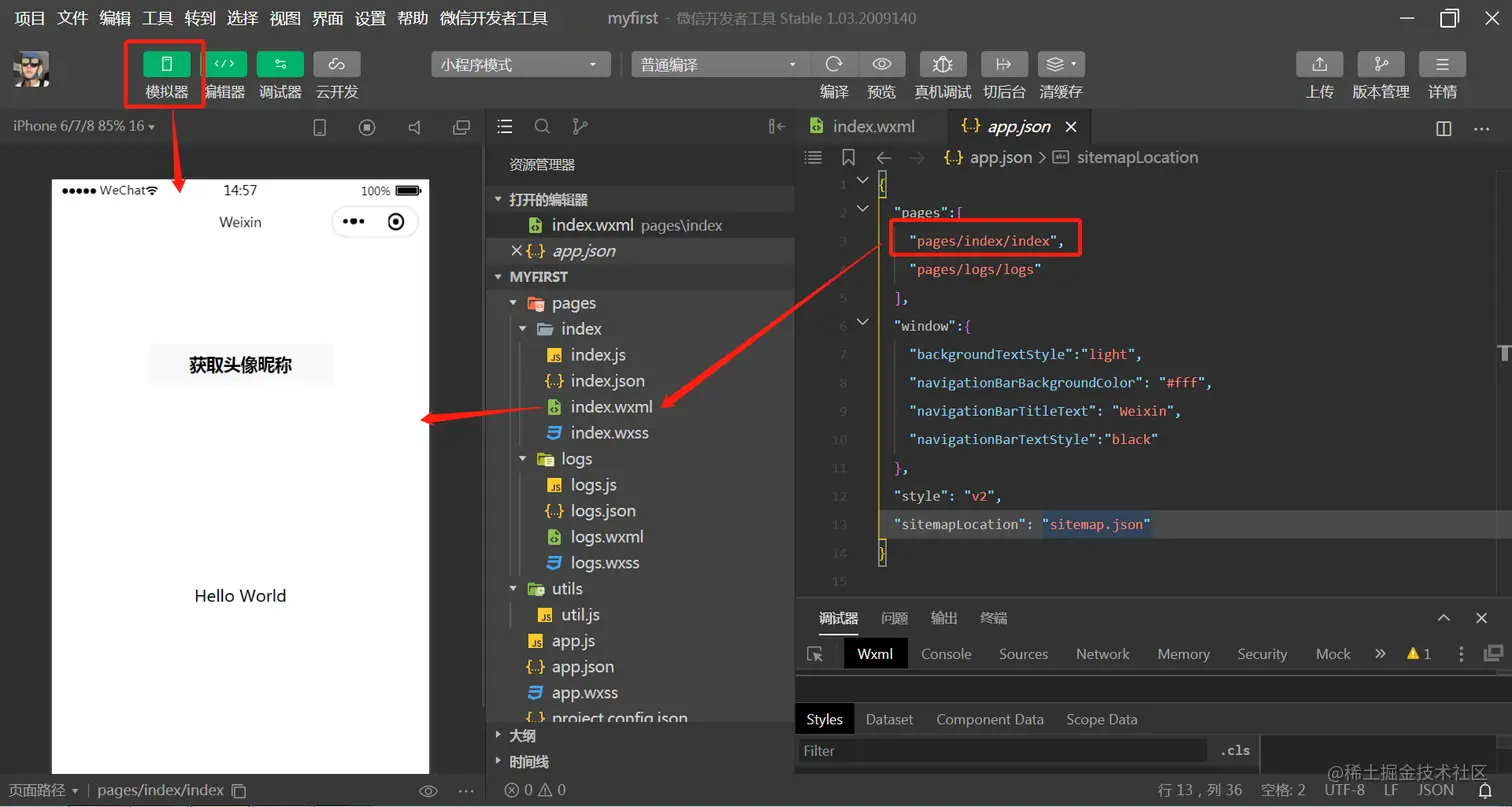Click the element inspector arrow icon

[816, 654]
